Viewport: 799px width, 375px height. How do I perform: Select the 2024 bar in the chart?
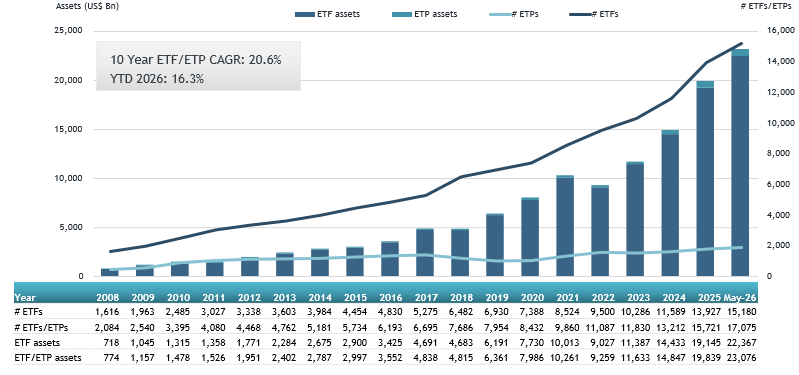(x=670, y=203)
